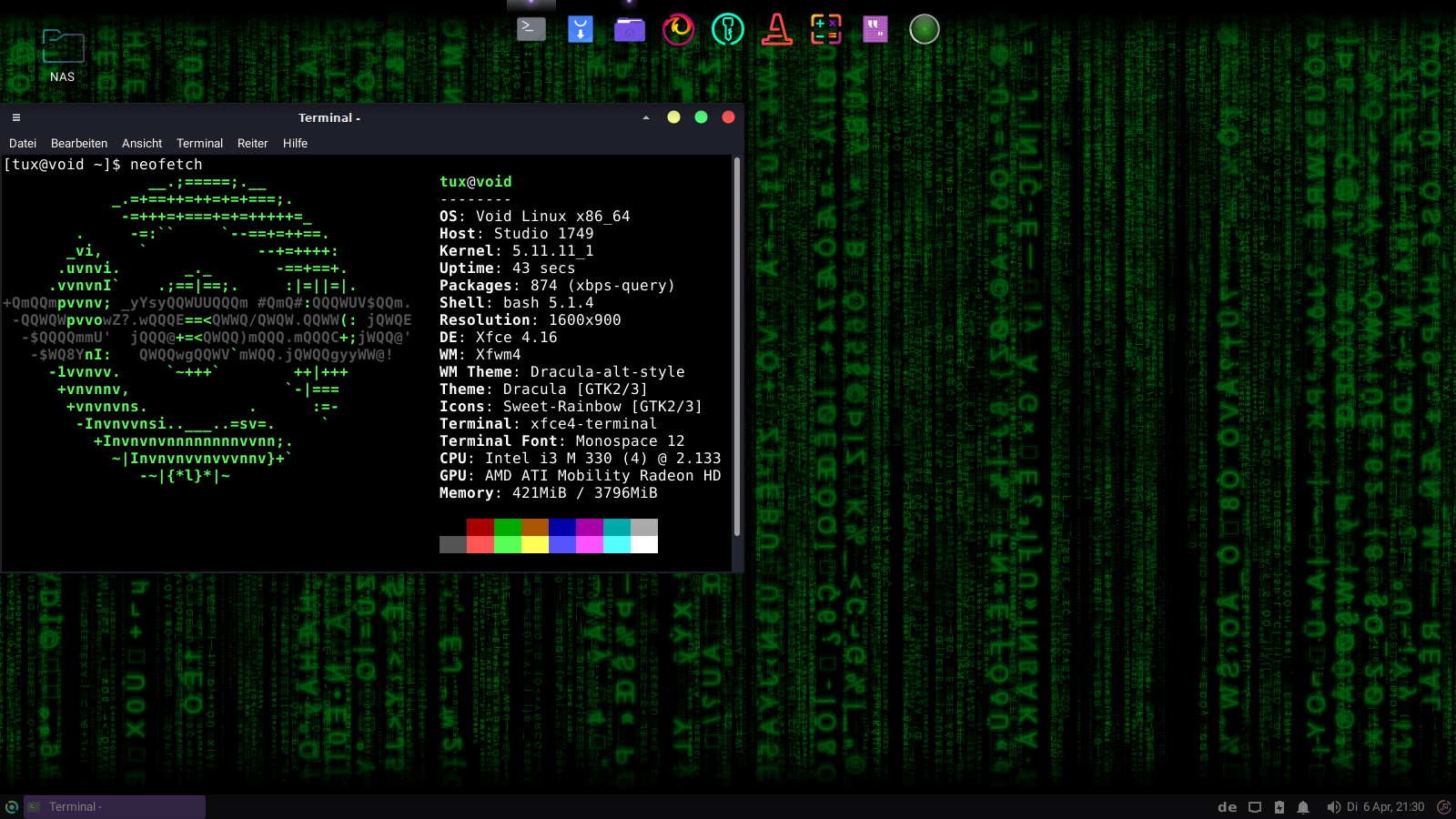Screen dimensions: 1456x819
Task: Click the 'Terminal: xfce4-terminal' line
Action: (x=549, y=424)
